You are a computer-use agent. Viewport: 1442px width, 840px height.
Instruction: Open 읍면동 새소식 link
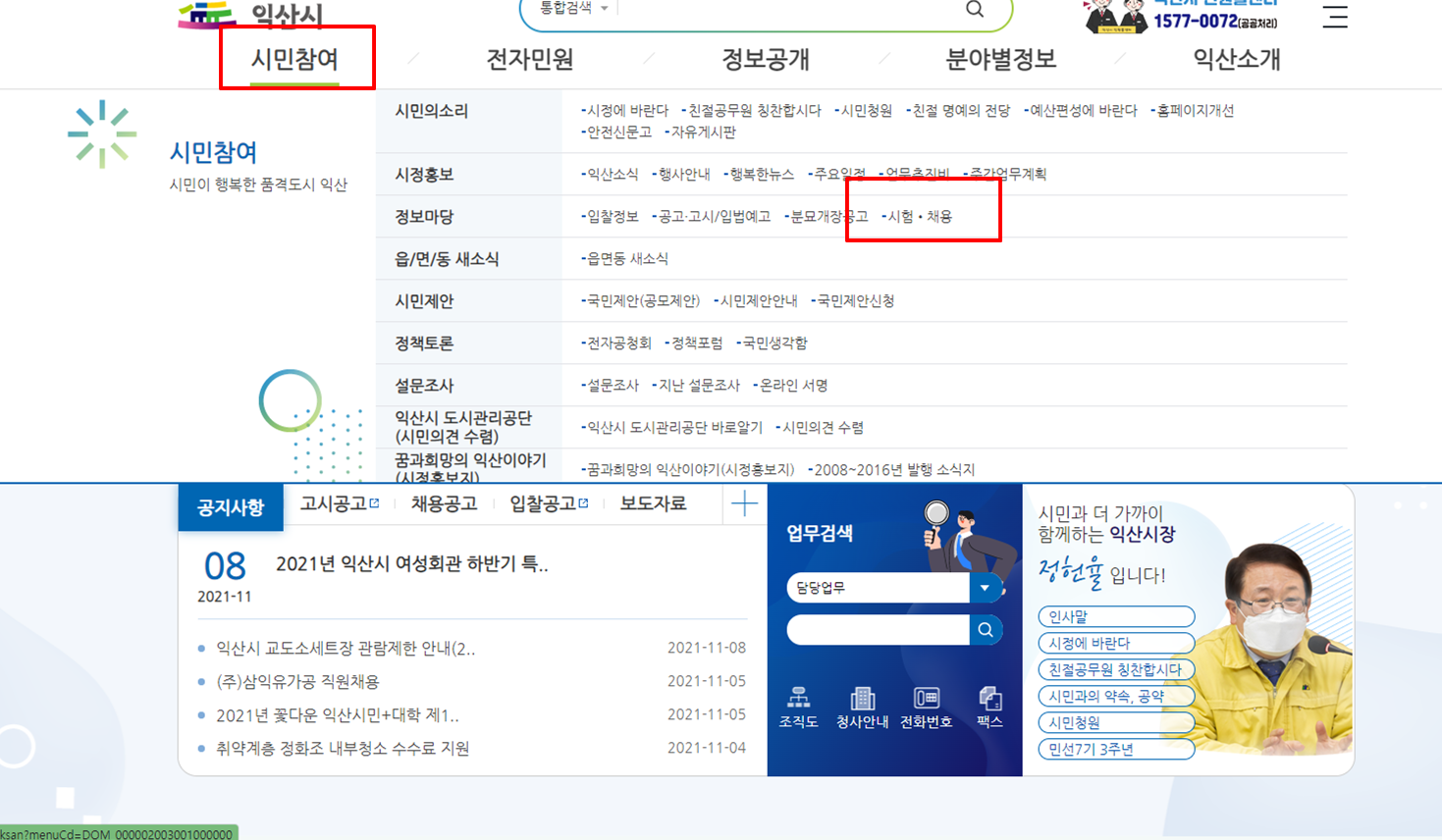[x=624, y=259]
